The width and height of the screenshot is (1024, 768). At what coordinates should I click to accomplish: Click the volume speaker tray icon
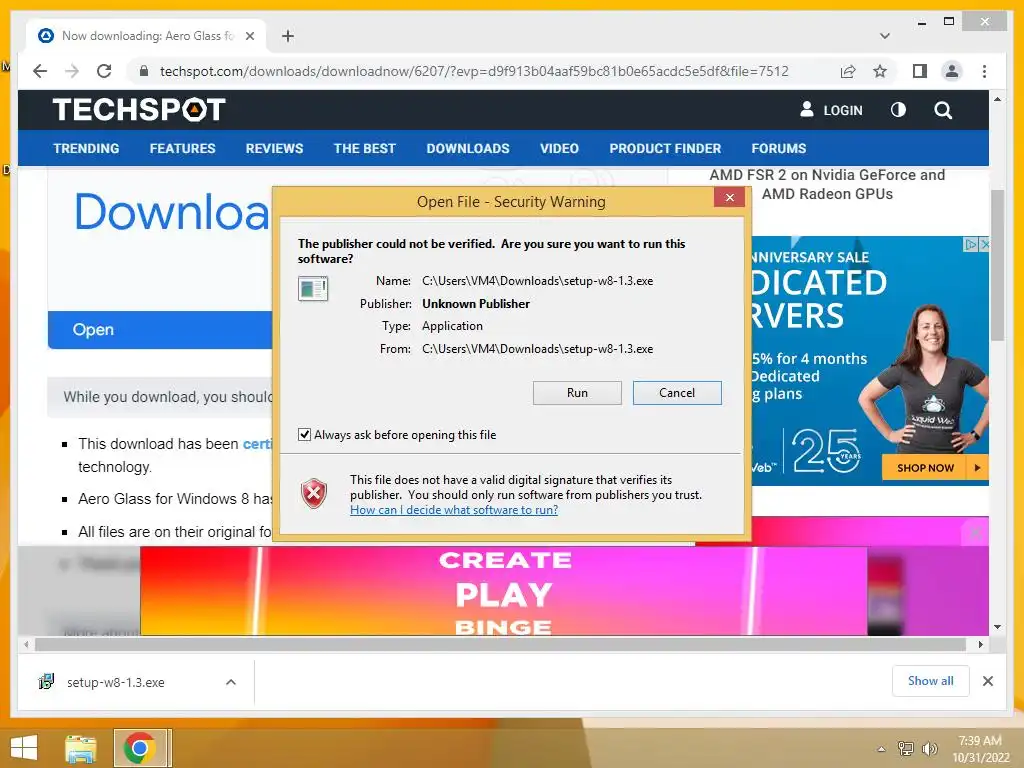929,749
